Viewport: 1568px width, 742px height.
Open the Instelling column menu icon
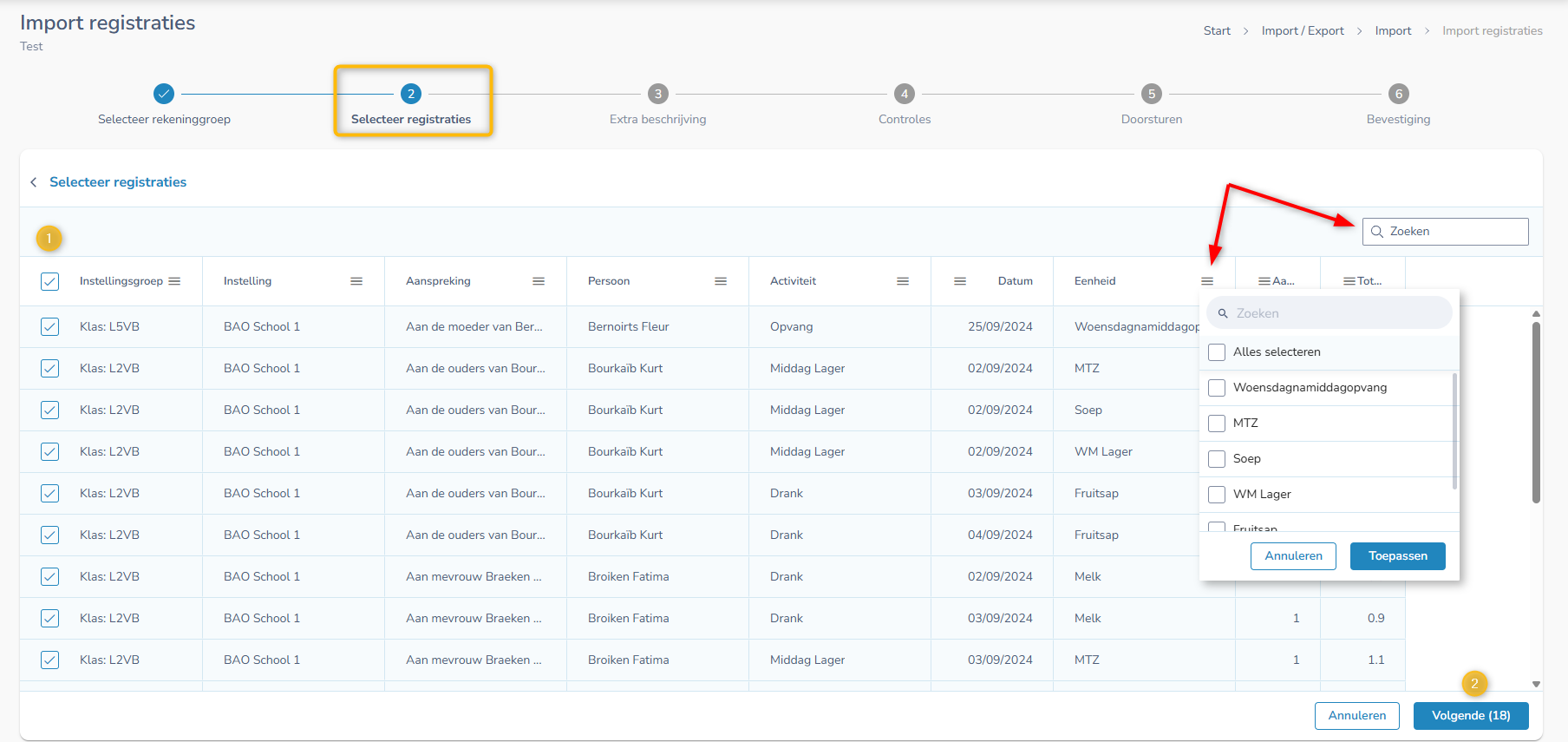[x=356, y=281]
